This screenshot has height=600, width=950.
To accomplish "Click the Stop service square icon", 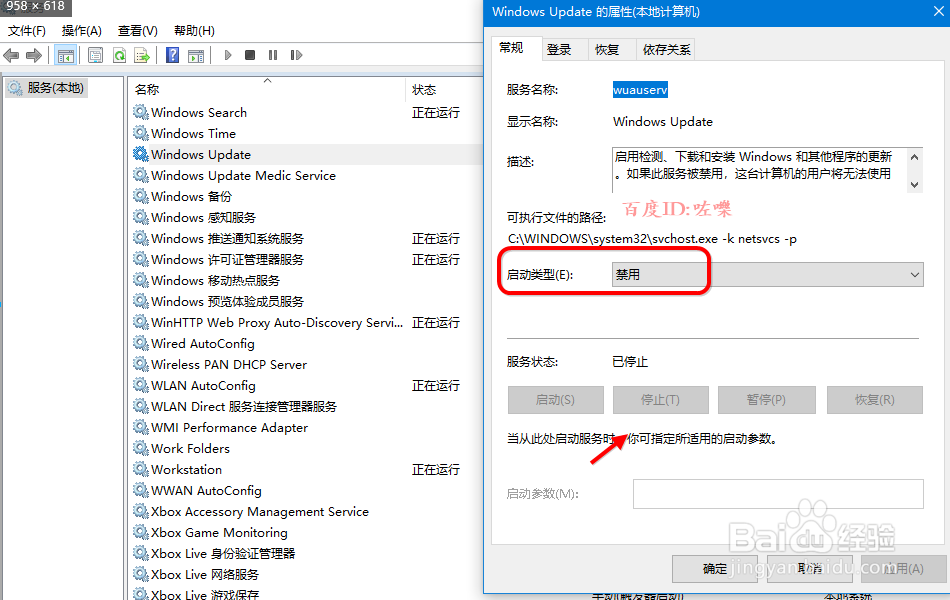I will pos(250,55).
